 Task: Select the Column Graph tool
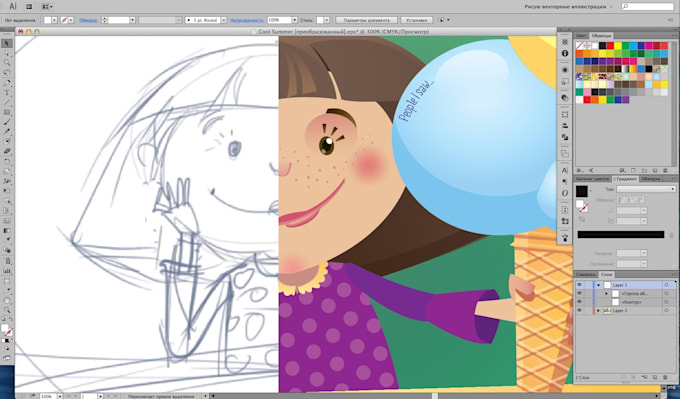point(7,271)
